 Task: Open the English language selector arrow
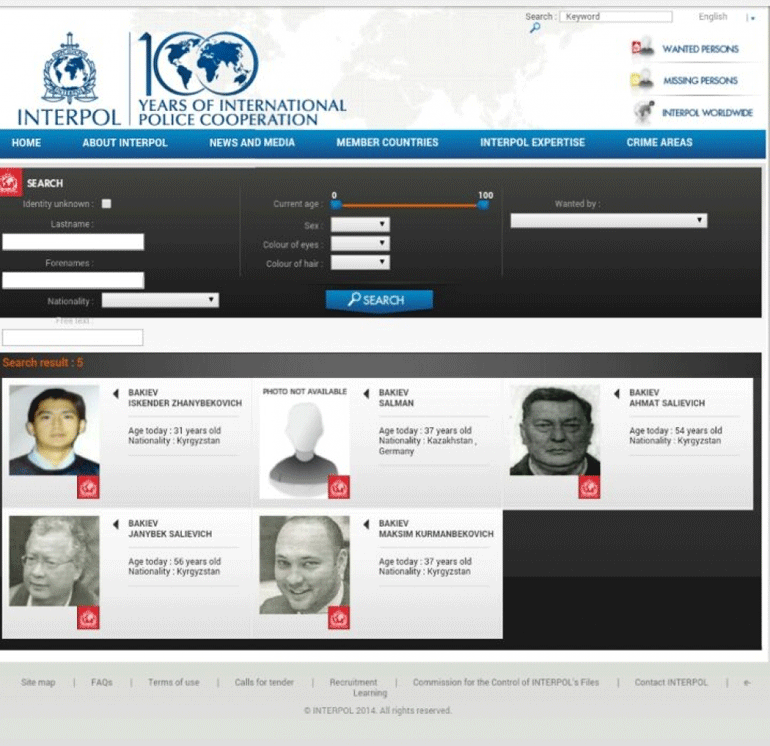coord(751,18)
